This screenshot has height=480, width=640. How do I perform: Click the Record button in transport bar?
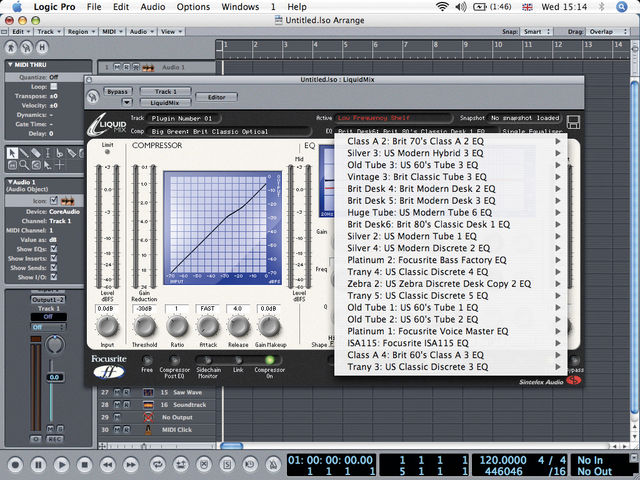click(x=16, y=464)
